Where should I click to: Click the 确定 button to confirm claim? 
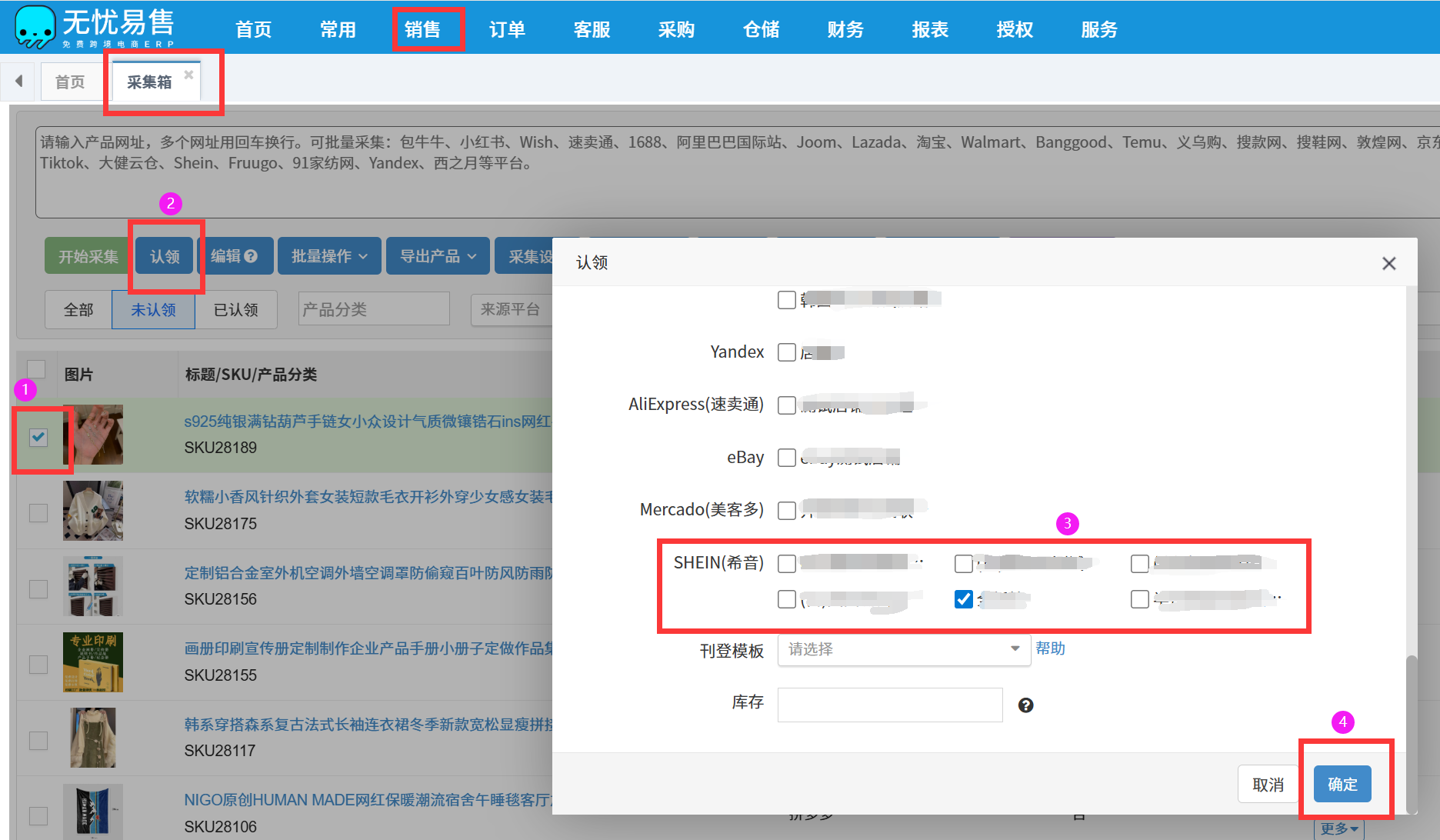coord(1342,784)
